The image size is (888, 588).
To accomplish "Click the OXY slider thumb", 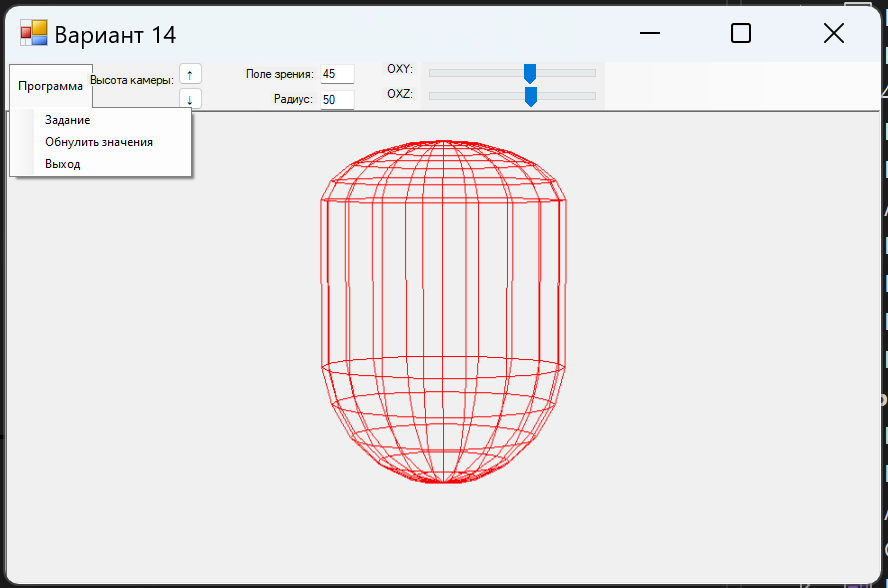I will [530, 74].
